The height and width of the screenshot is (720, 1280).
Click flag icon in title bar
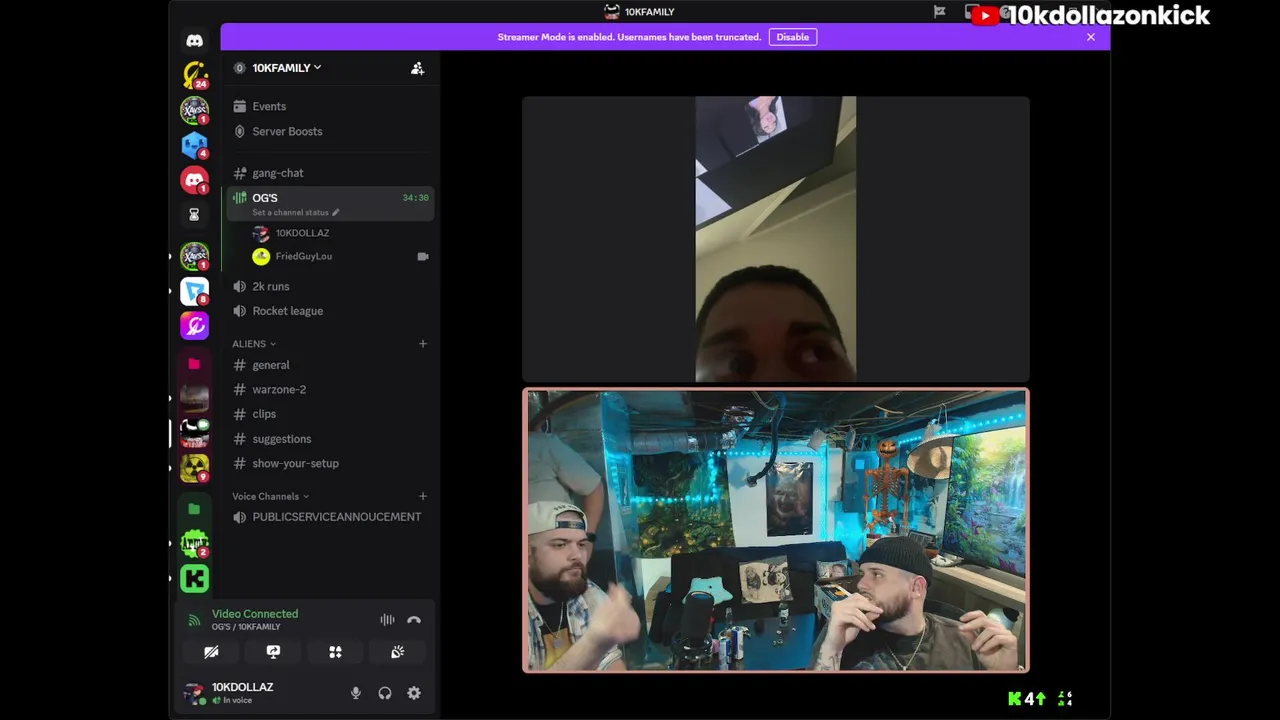939,12
